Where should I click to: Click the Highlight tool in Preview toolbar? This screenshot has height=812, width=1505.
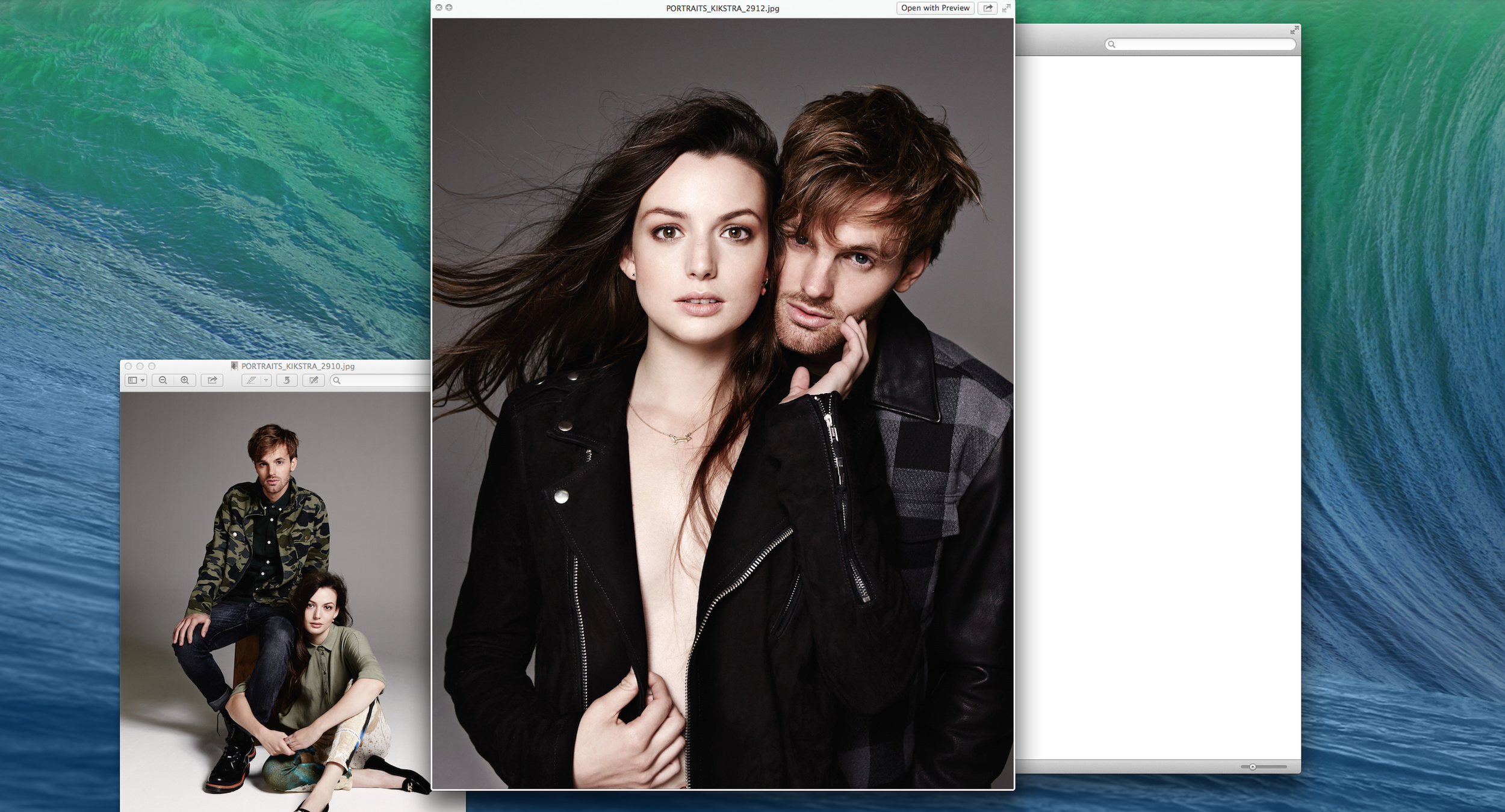point(252,380)
